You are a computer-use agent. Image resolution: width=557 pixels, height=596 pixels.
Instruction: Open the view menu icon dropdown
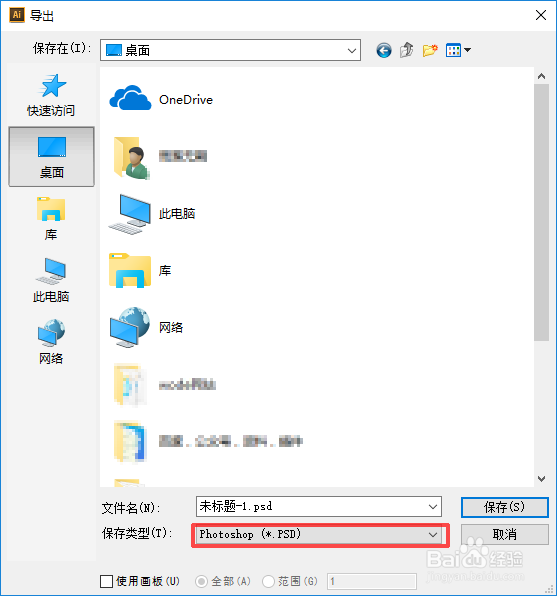pyautogui.click(x=458, y=50)
